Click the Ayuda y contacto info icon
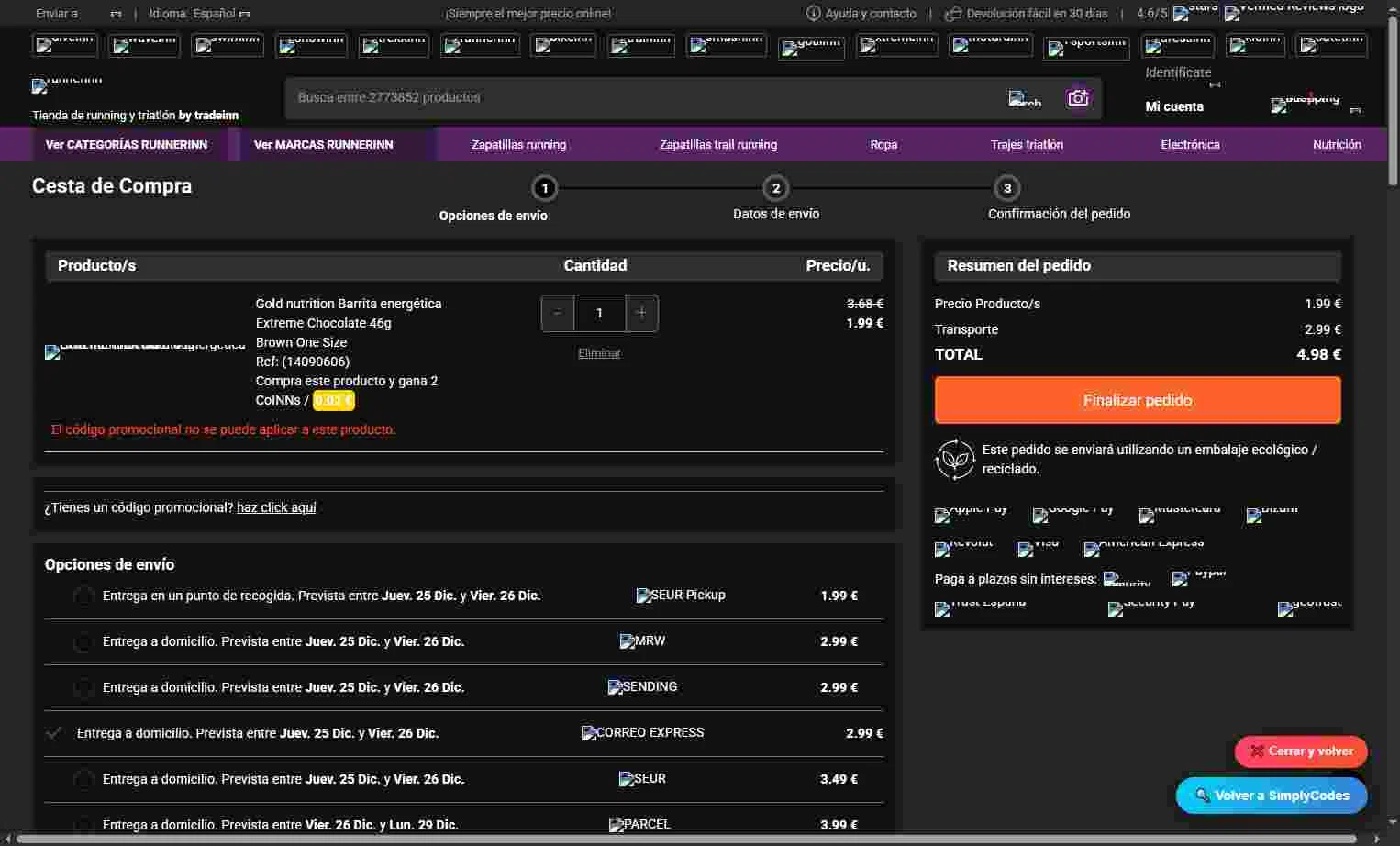The width and height of the screenshot is (1400, 846). 813,13
